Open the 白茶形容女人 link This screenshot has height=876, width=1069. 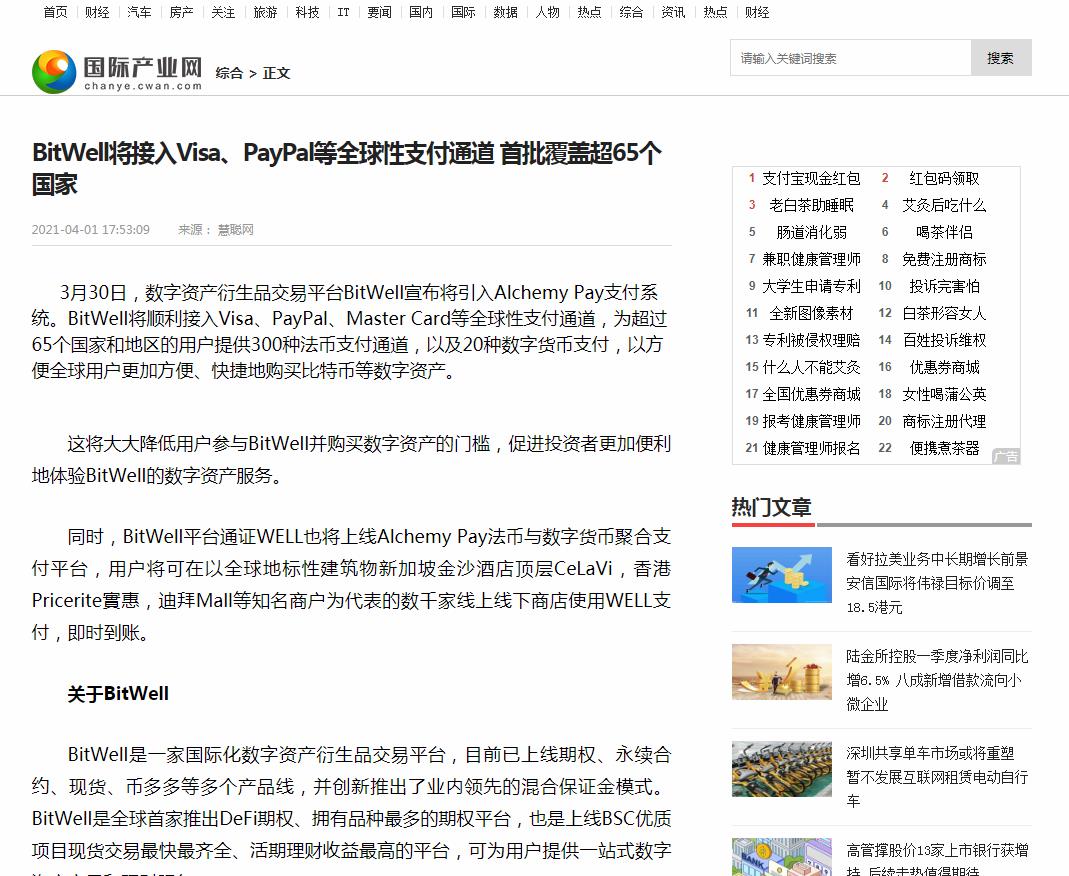pos(944,314)
